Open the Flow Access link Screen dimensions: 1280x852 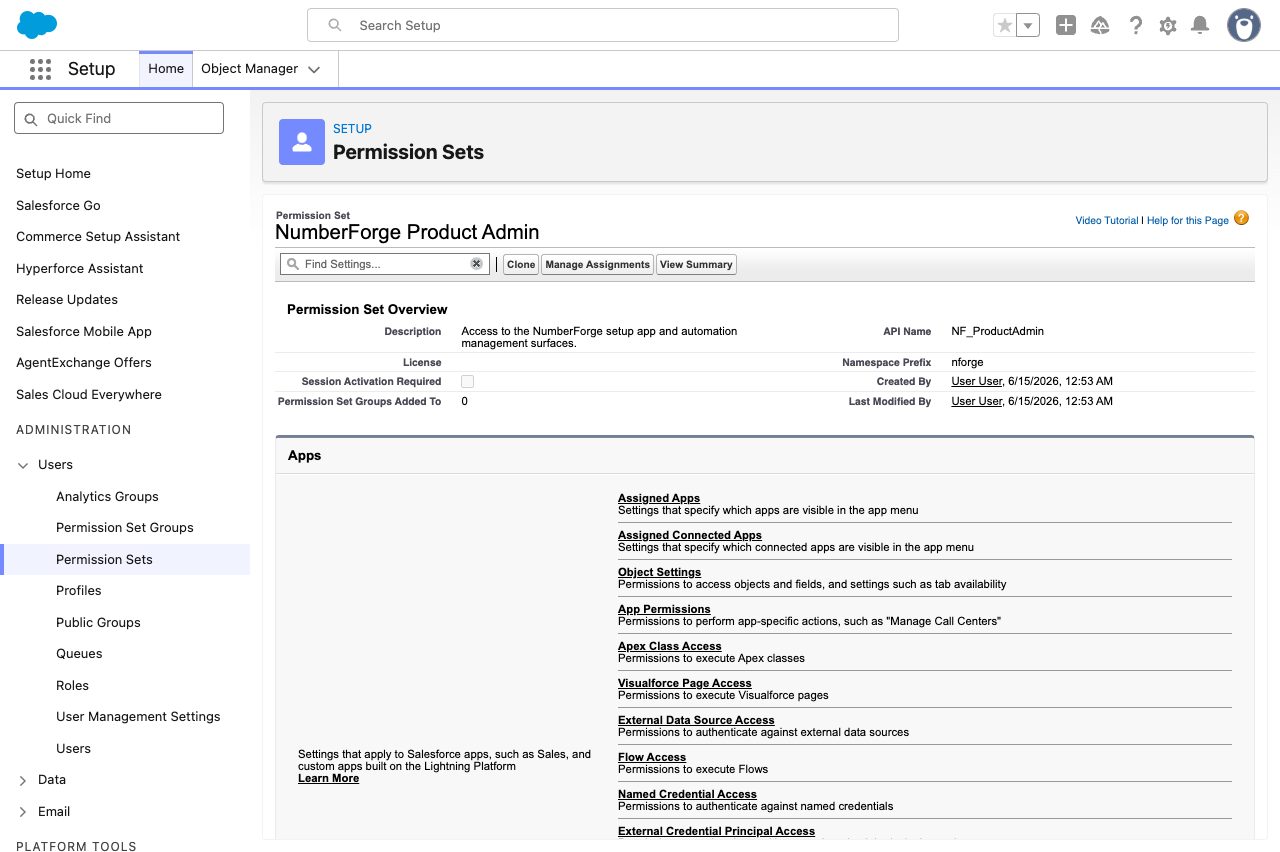pos(652,757)
